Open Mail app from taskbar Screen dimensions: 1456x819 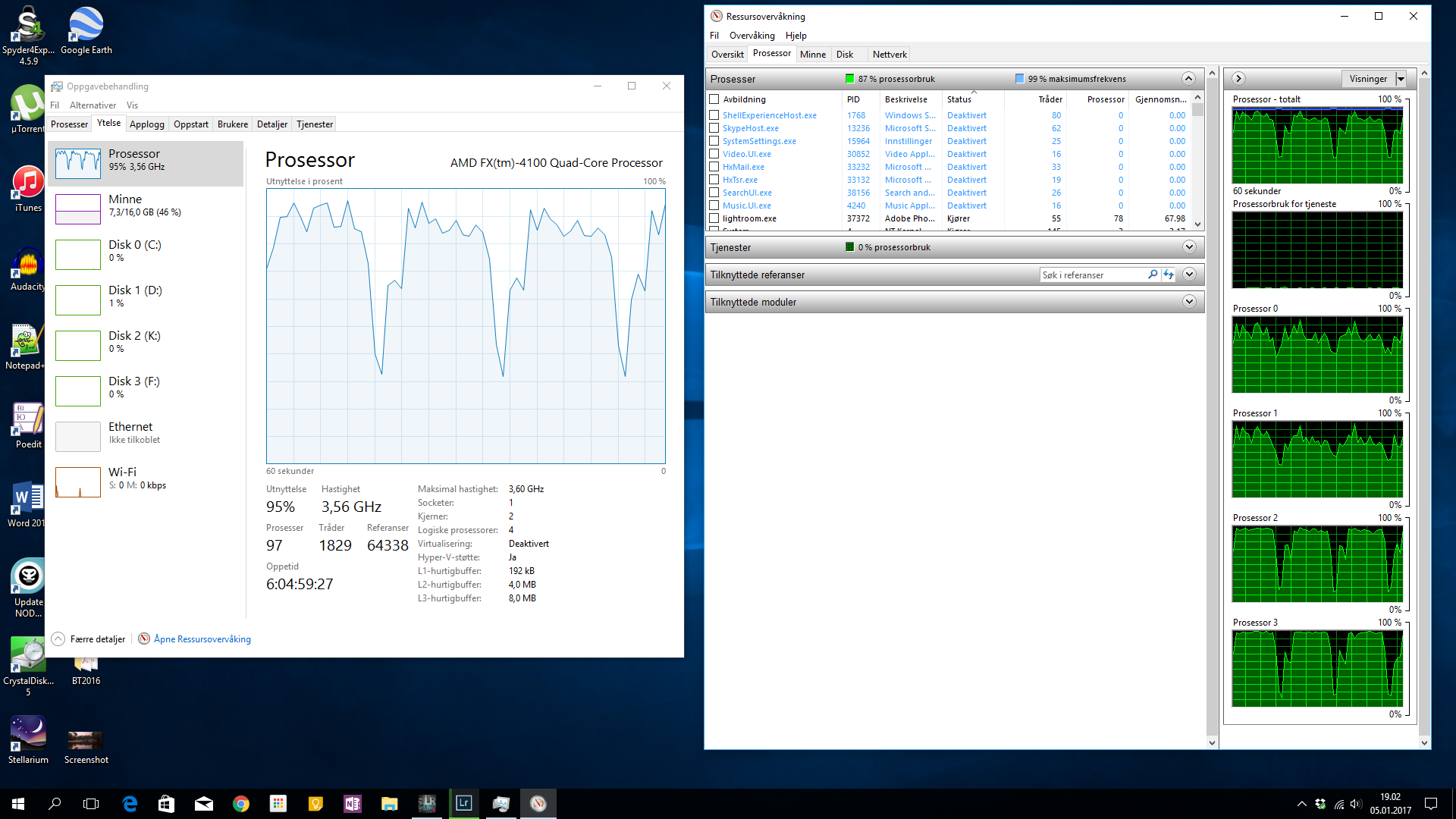tap(204, 804)
